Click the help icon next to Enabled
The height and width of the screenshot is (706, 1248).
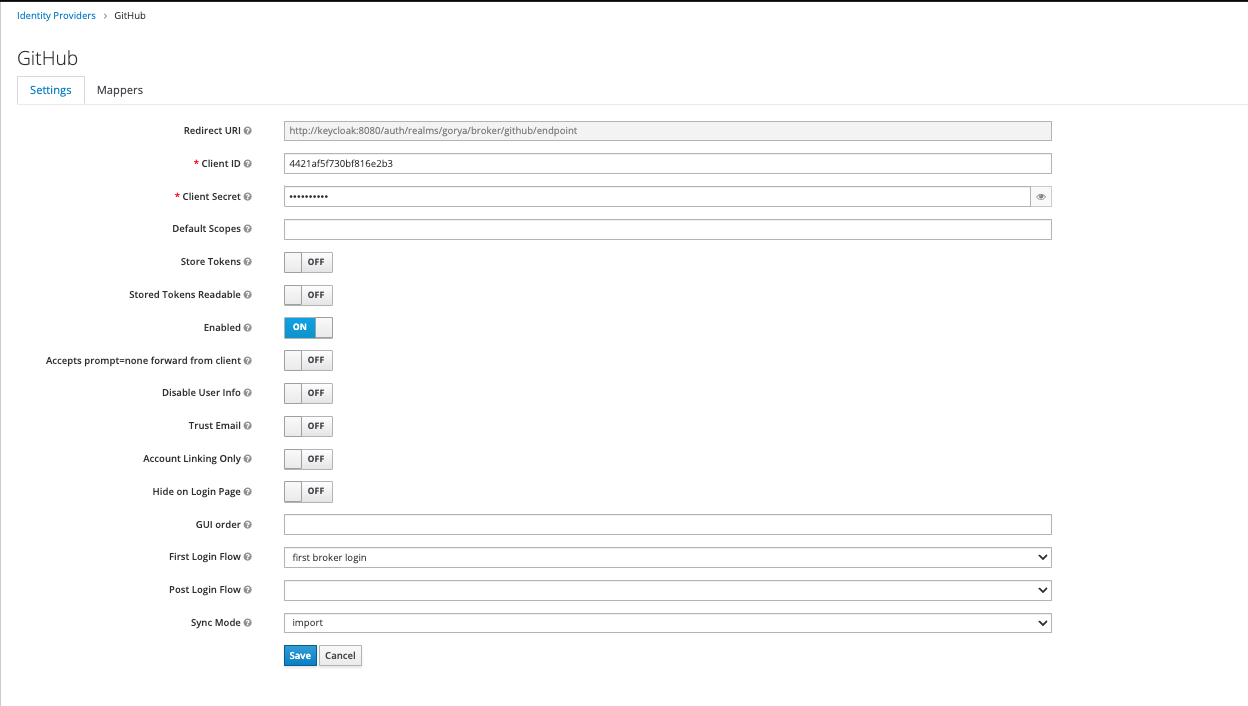click(x=248, y=328)
